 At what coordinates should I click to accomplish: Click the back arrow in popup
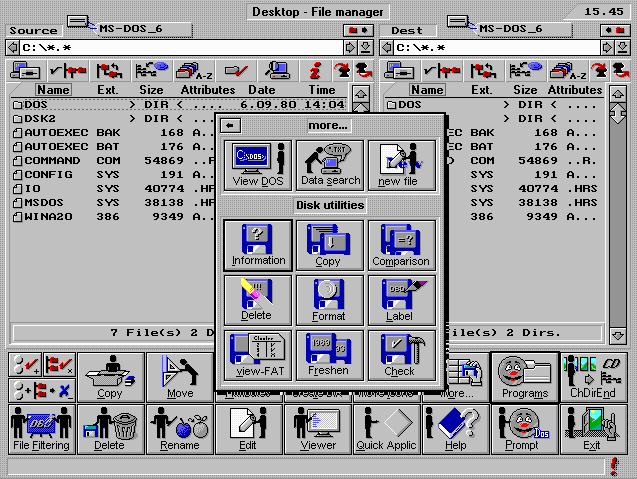[x=230, y=126]
